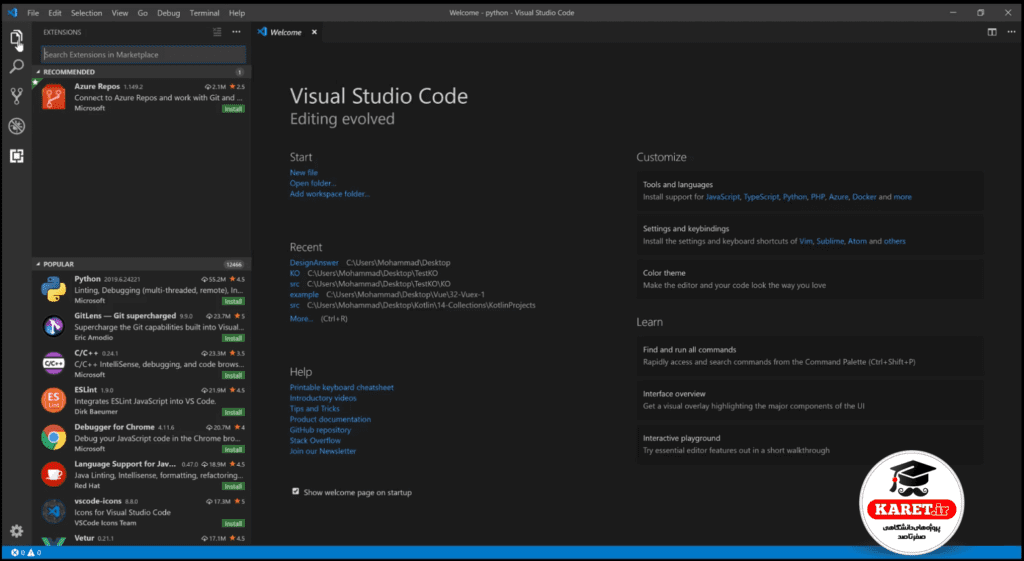Viewport: 1024px width, 561px height.
Task: Install the vscode-icons extension
Action: pos(233,524)
